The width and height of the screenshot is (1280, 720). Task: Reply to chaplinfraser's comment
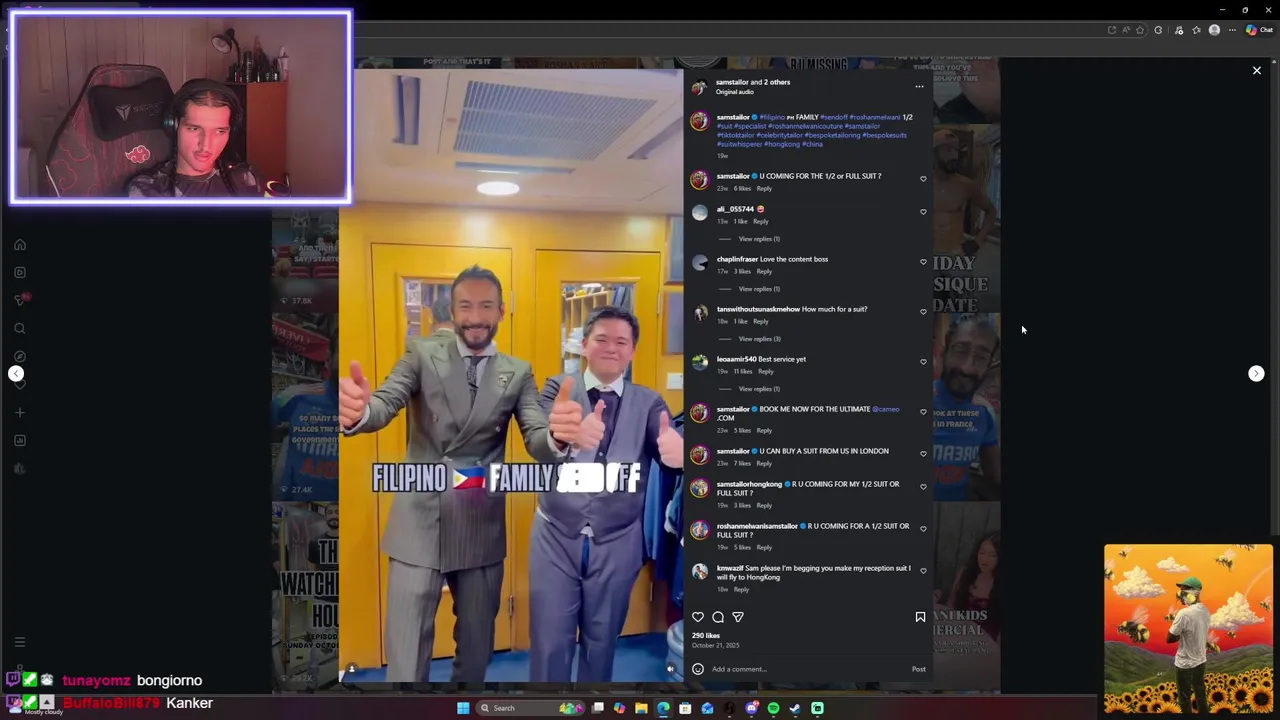[764, 271]
